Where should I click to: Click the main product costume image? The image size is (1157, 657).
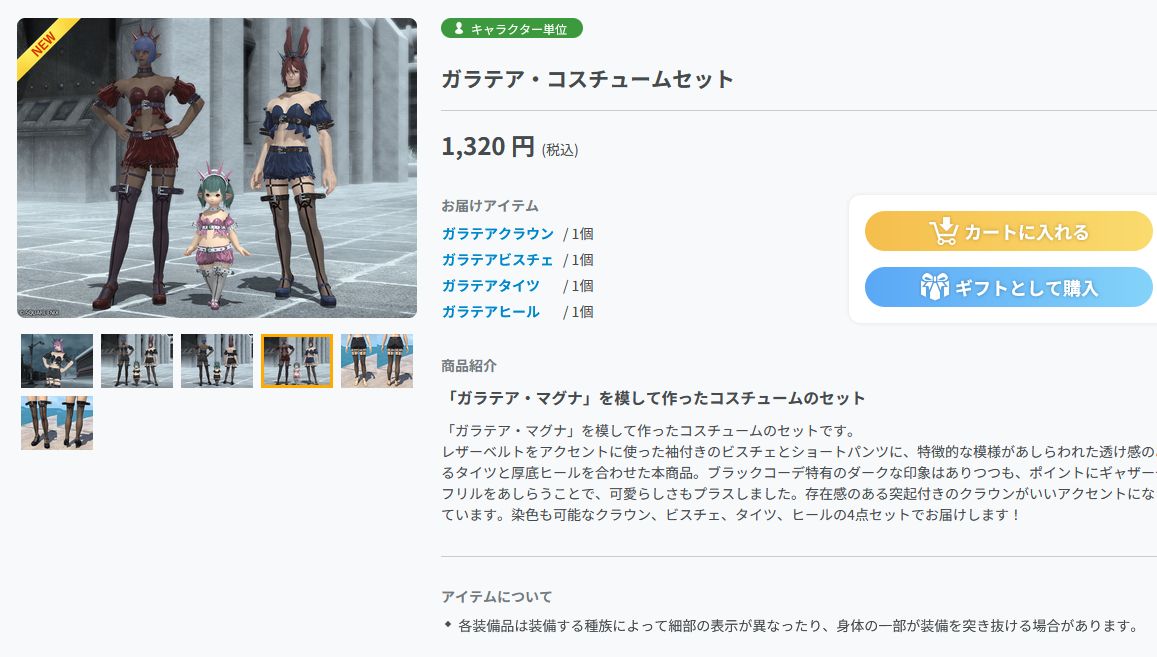tap(217, 168)
